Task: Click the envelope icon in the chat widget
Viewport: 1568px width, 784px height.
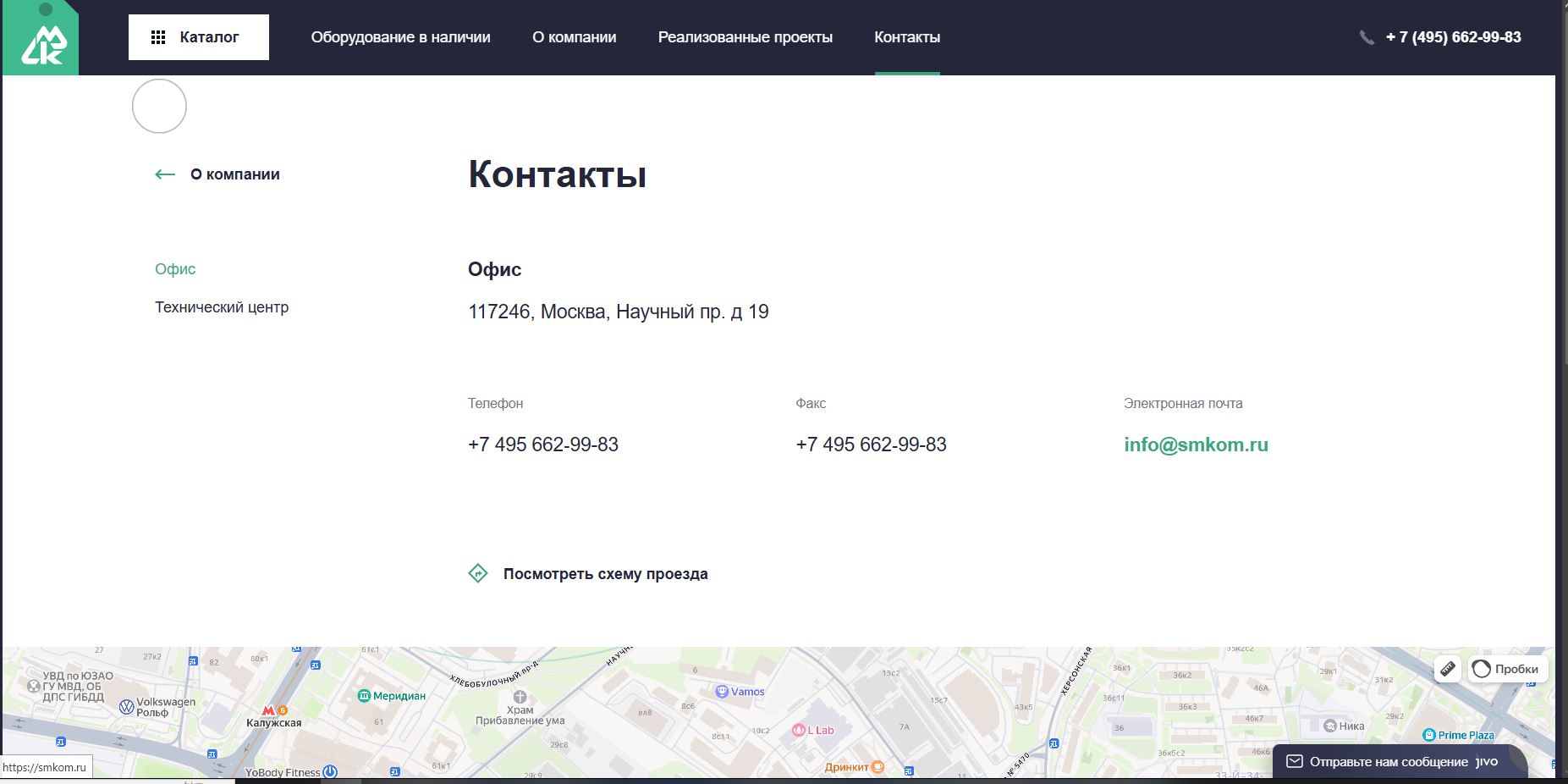Action: 1294,761
